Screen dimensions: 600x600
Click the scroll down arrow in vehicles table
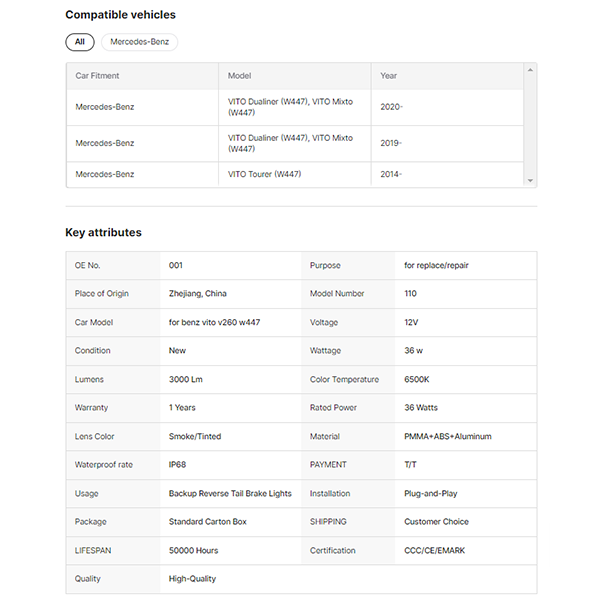[531, 181]
